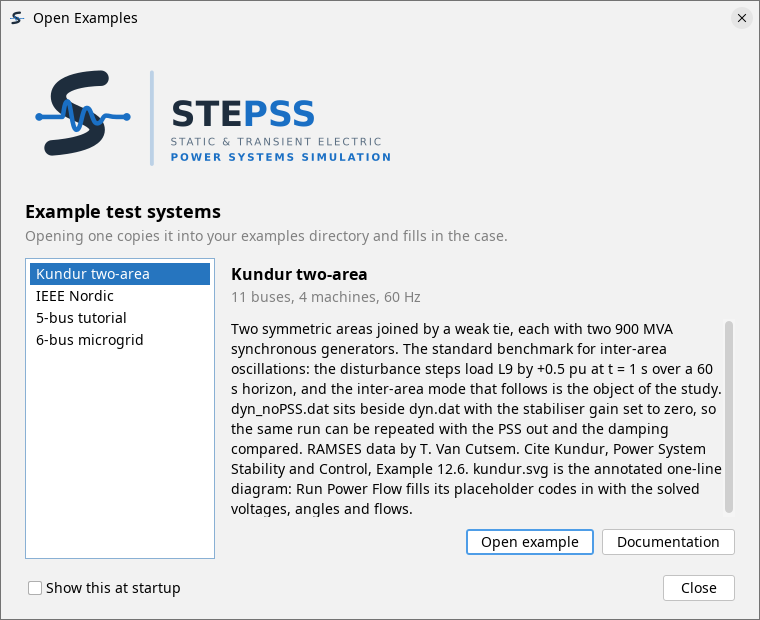Enable Show this at startup checkbox
The width and height of the screenshot is (760, 620).
coord(35,588)
